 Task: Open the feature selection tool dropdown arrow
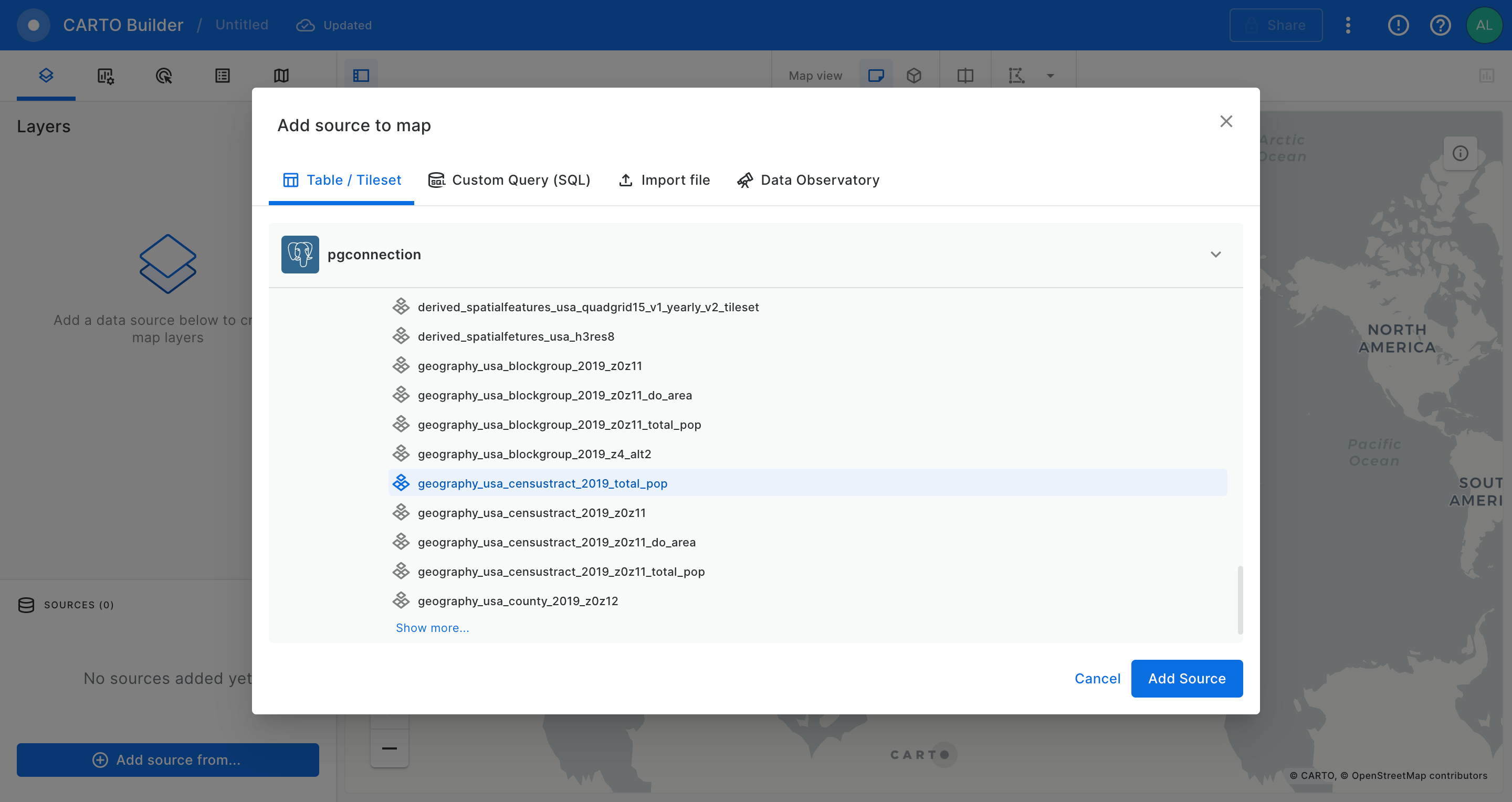[x=1051, y=76]
